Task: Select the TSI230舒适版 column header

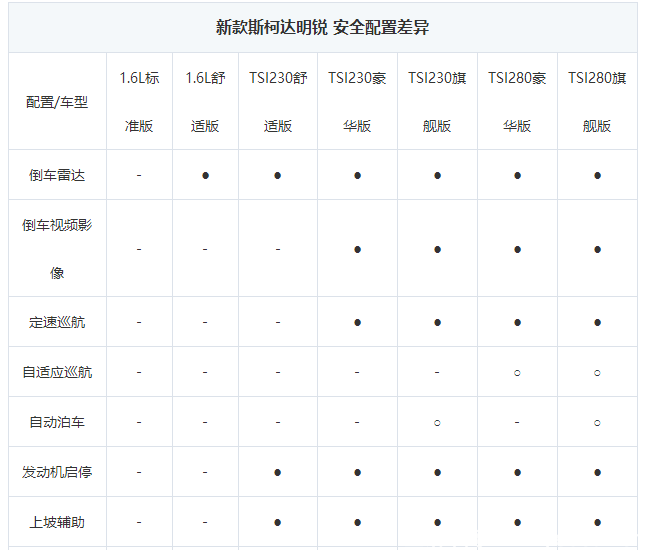Action: pos(277,102)
